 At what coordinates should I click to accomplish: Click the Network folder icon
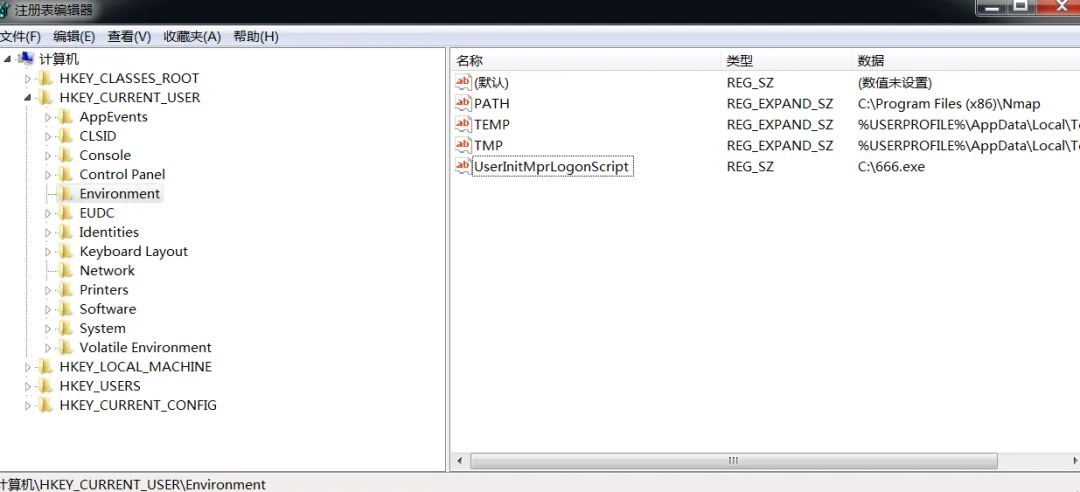(65, 270)
